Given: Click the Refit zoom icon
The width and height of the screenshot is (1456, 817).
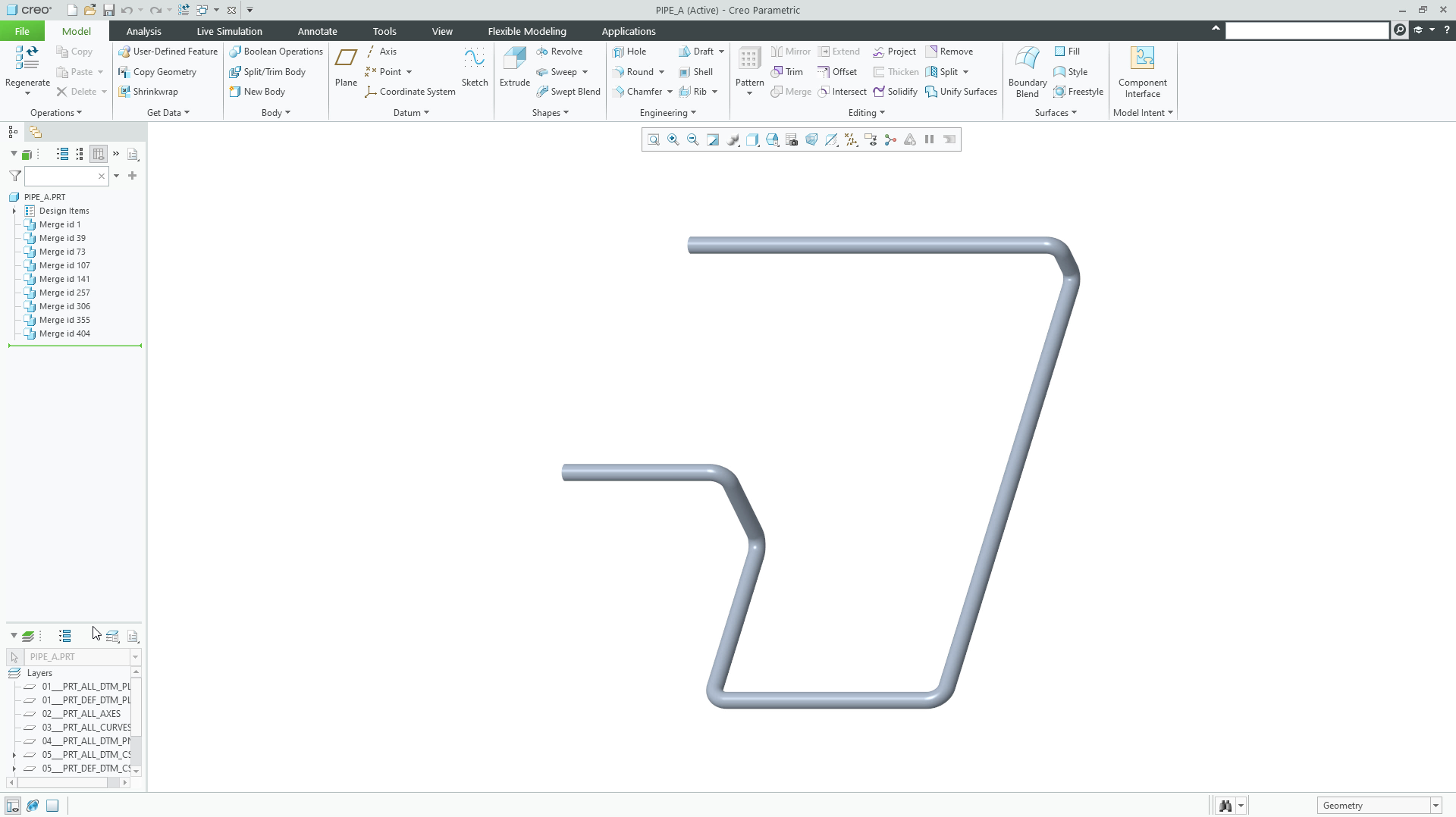Looking at the screenshot, I should [x=653, y=139].
